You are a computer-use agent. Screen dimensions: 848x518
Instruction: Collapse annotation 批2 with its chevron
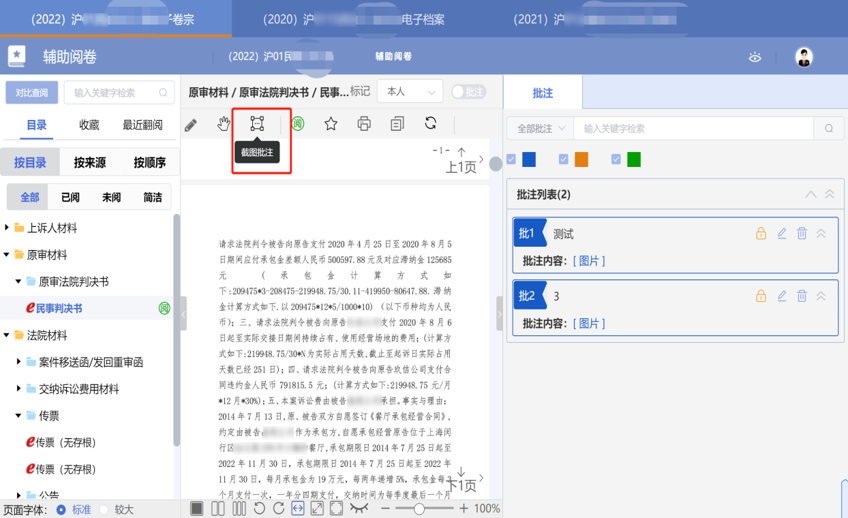click(x=821, y=296)
